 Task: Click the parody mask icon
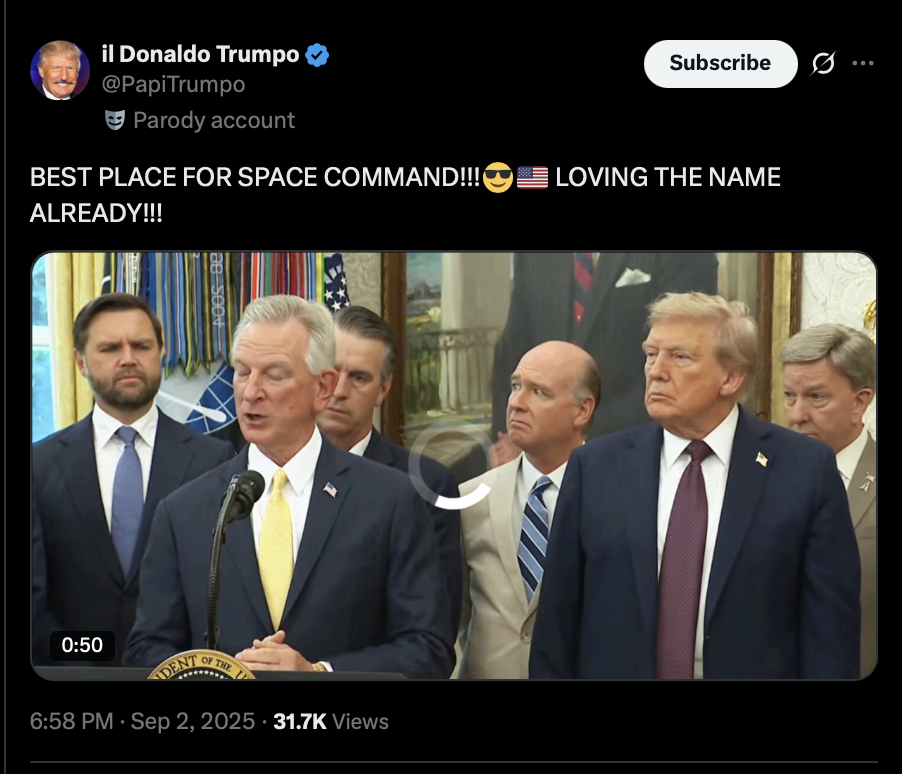point(115,120)
